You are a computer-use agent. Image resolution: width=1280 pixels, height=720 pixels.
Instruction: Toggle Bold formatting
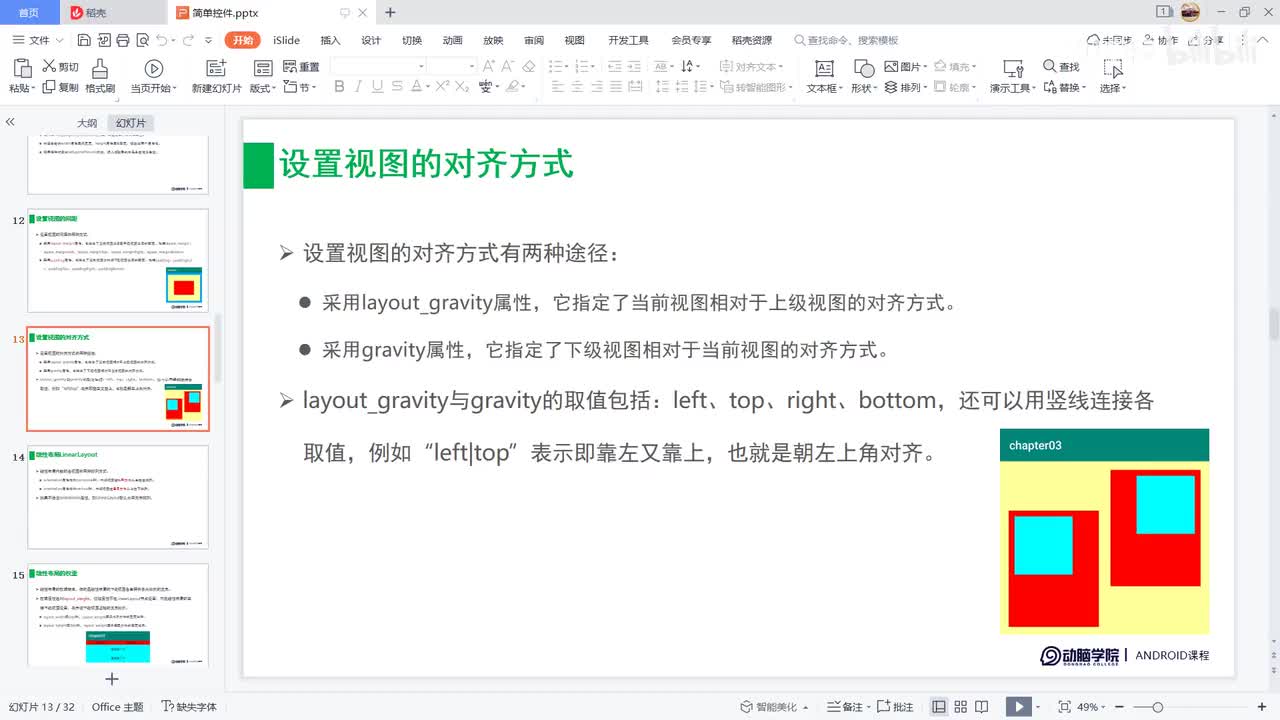tap(339, 87)
